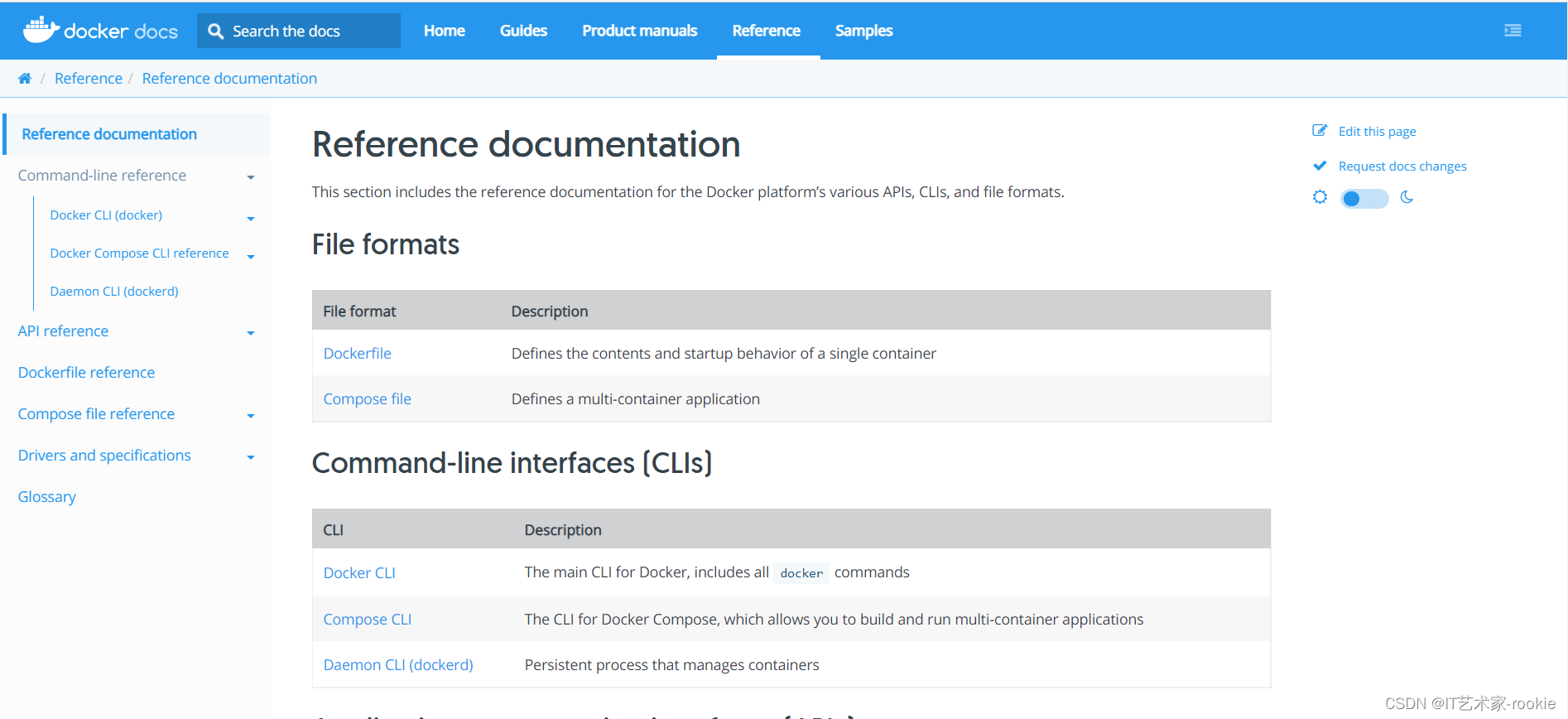Image resolution: width=1568 pixels, height=719 pixels.
Task: Expand the Docker CLI (docker) submenu arrow
Action: [x=251, y=219]
